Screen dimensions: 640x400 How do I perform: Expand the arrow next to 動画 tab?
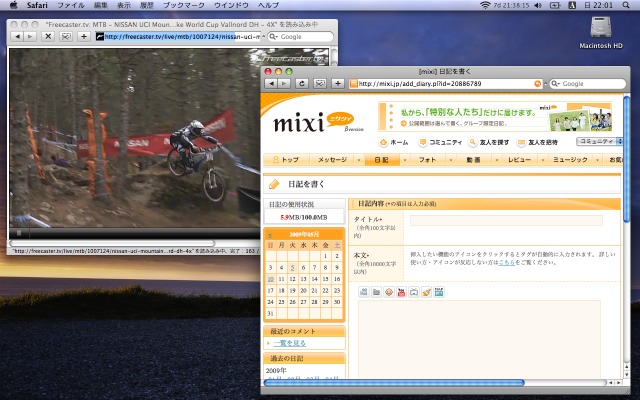click(x=497, y=160)
